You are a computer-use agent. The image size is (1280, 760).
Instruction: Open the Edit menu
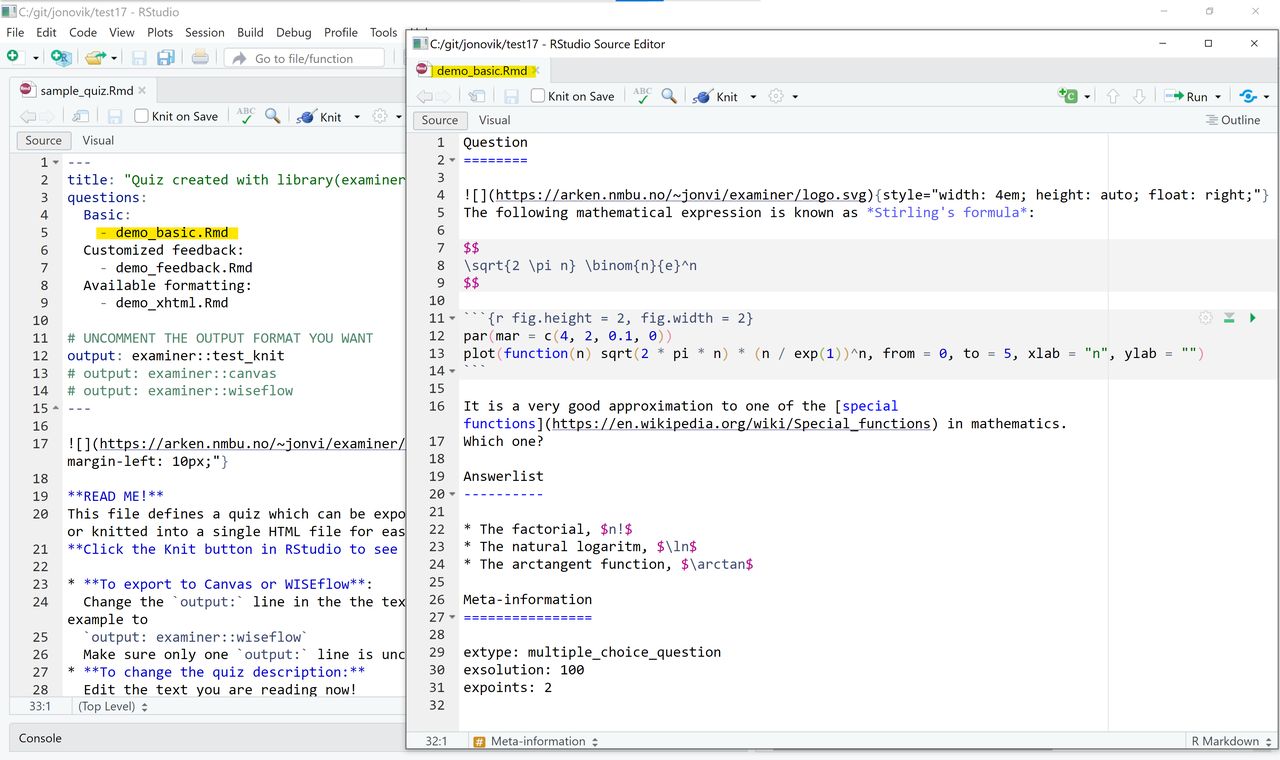point(47,32)
